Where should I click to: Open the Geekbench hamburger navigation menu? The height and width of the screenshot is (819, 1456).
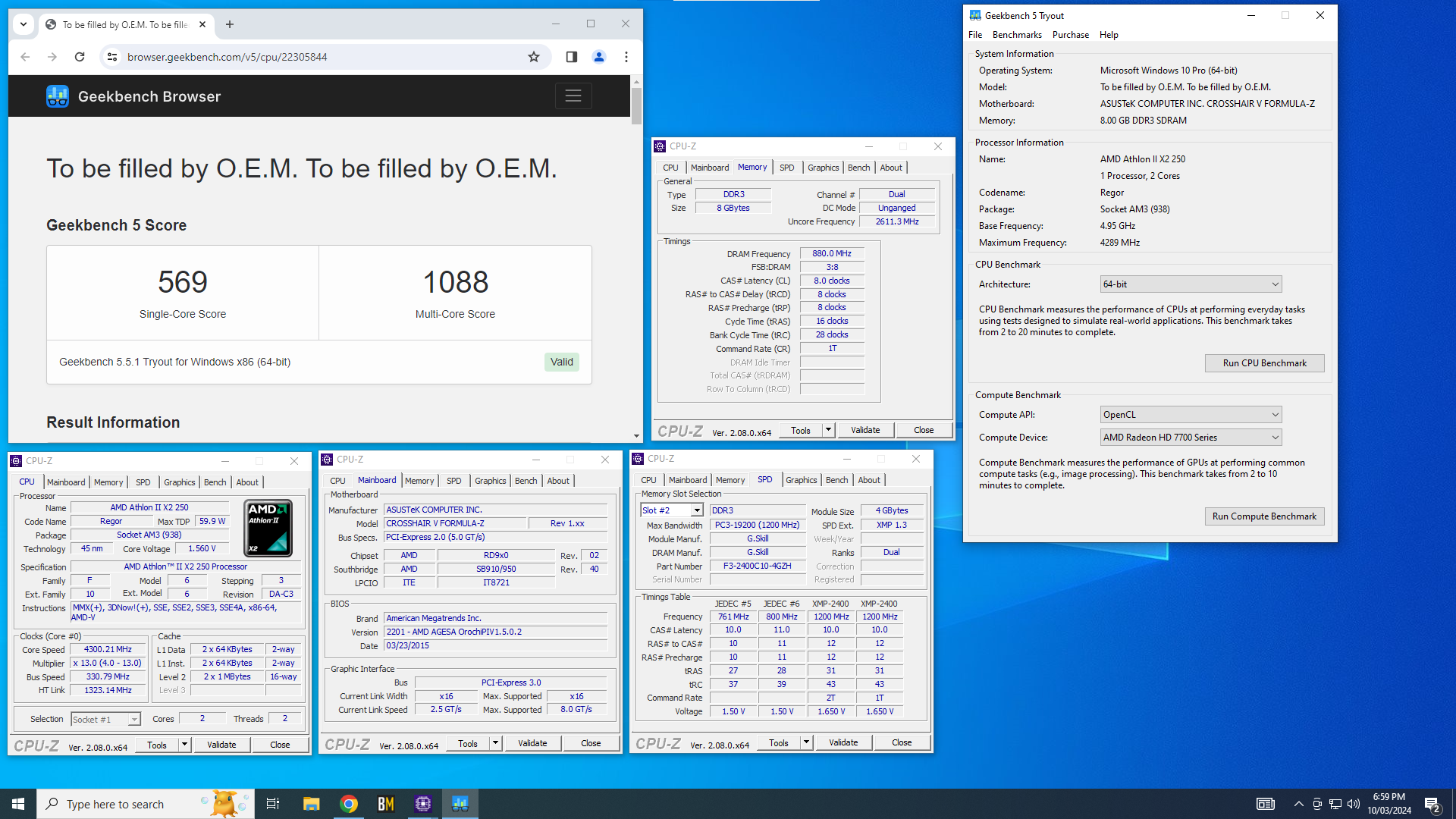click(x=573, y=96)
